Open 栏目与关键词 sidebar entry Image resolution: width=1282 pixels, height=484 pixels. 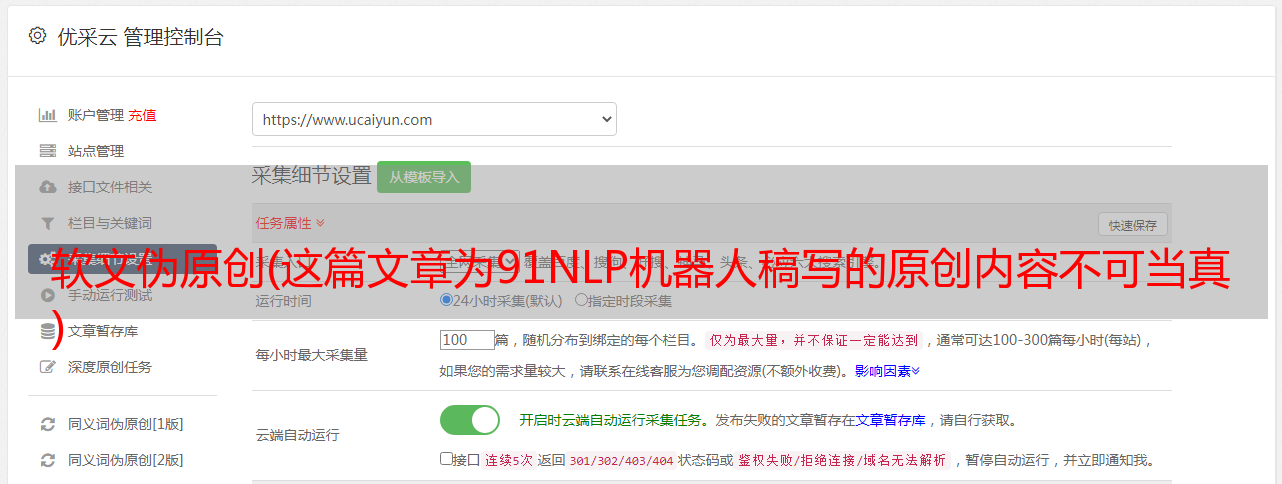point(110,223)
